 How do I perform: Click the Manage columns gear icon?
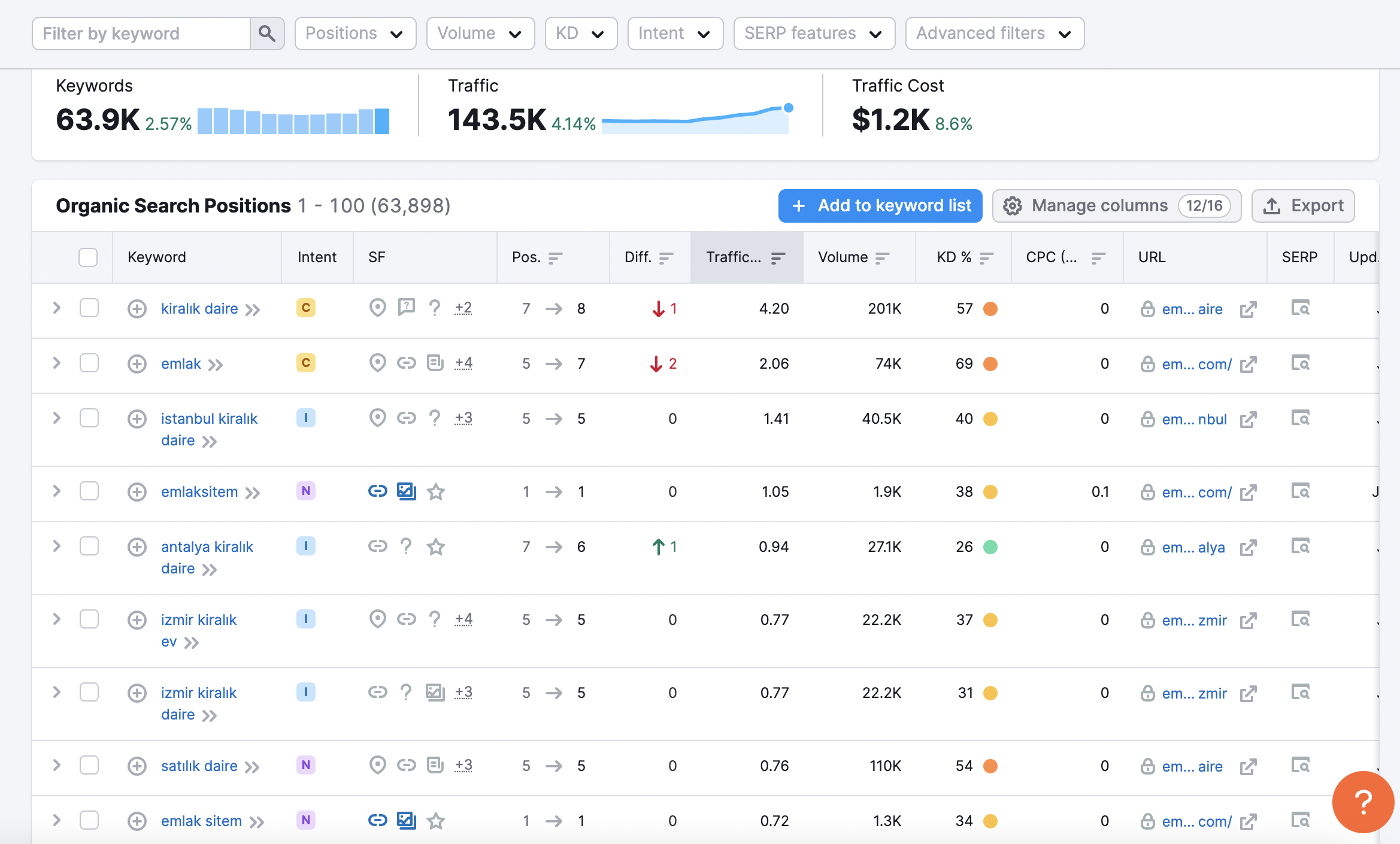(x=1013, y=206)
